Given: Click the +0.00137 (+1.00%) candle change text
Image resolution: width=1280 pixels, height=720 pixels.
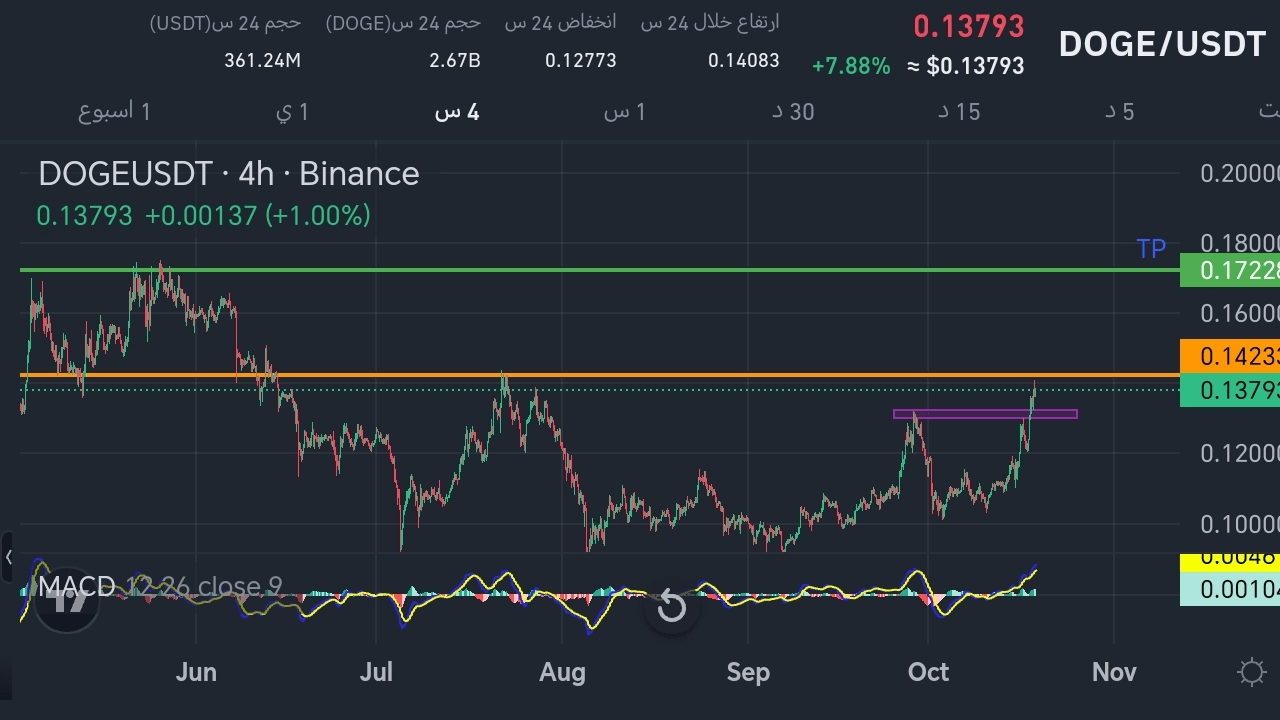Looking at the screenshot, I should [x=258, y=215].
